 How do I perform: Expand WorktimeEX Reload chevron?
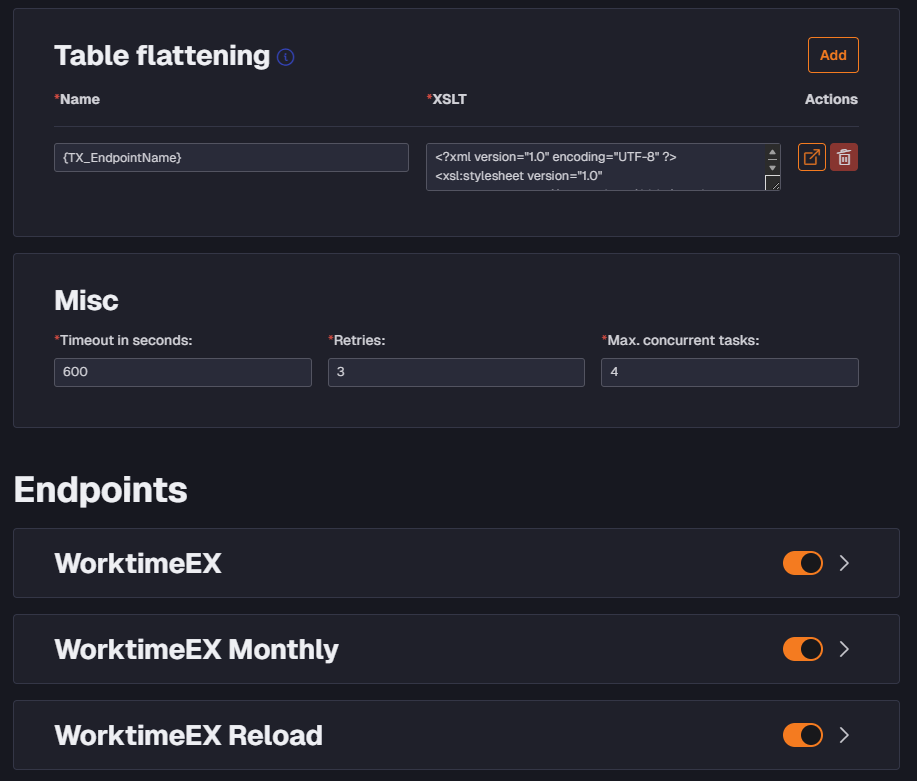pos(844,735)
